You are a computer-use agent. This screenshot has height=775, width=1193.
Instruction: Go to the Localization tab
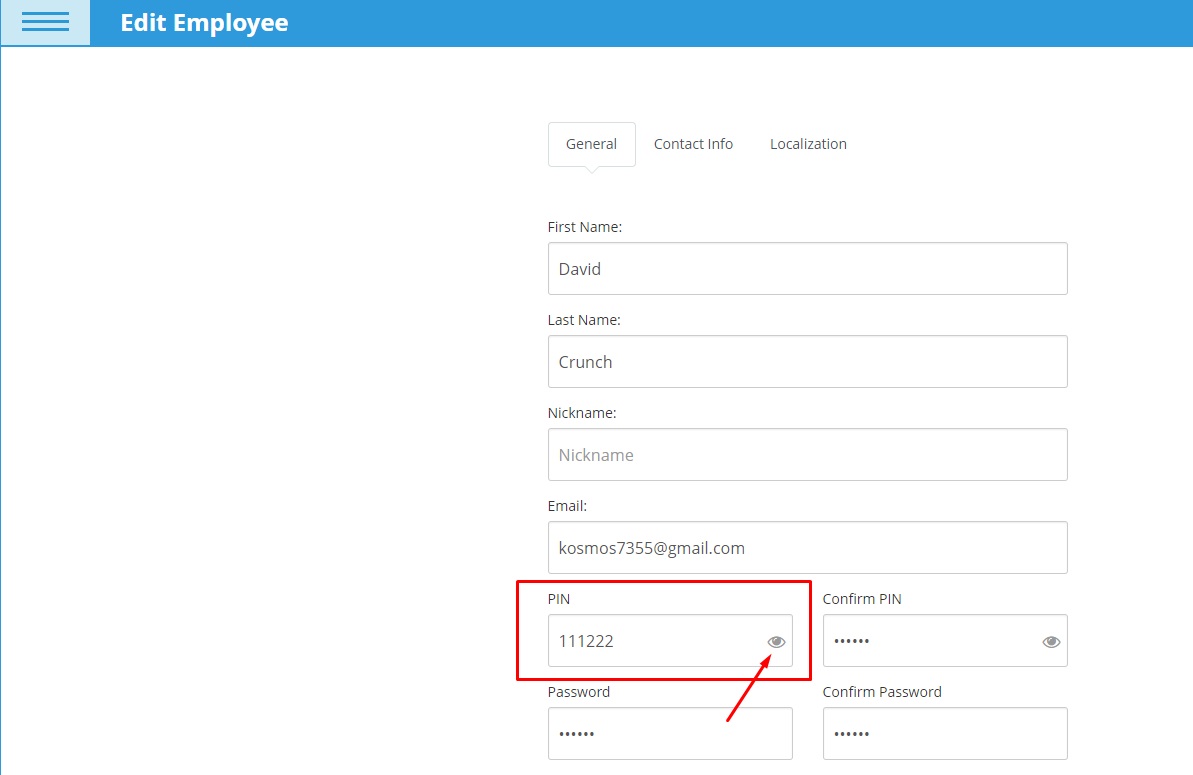808,144
